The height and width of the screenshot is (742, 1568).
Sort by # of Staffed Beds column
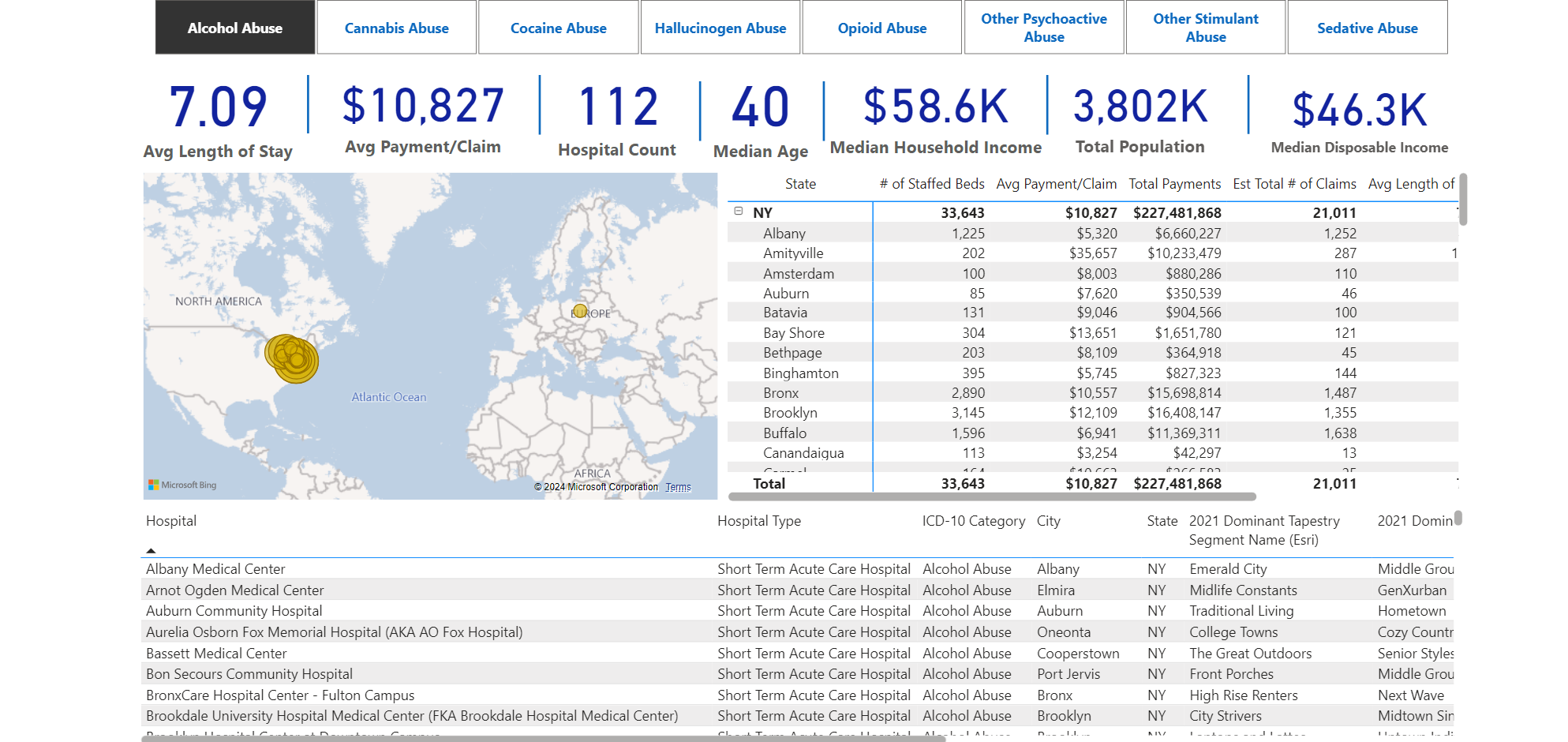pyautogui.click(x=931, y=184)
